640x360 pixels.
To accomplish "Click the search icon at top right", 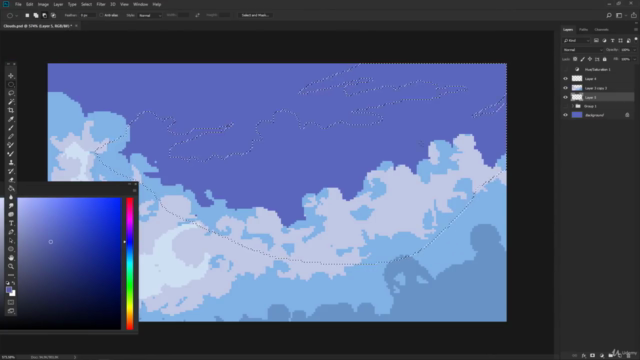I will point(609,15).
